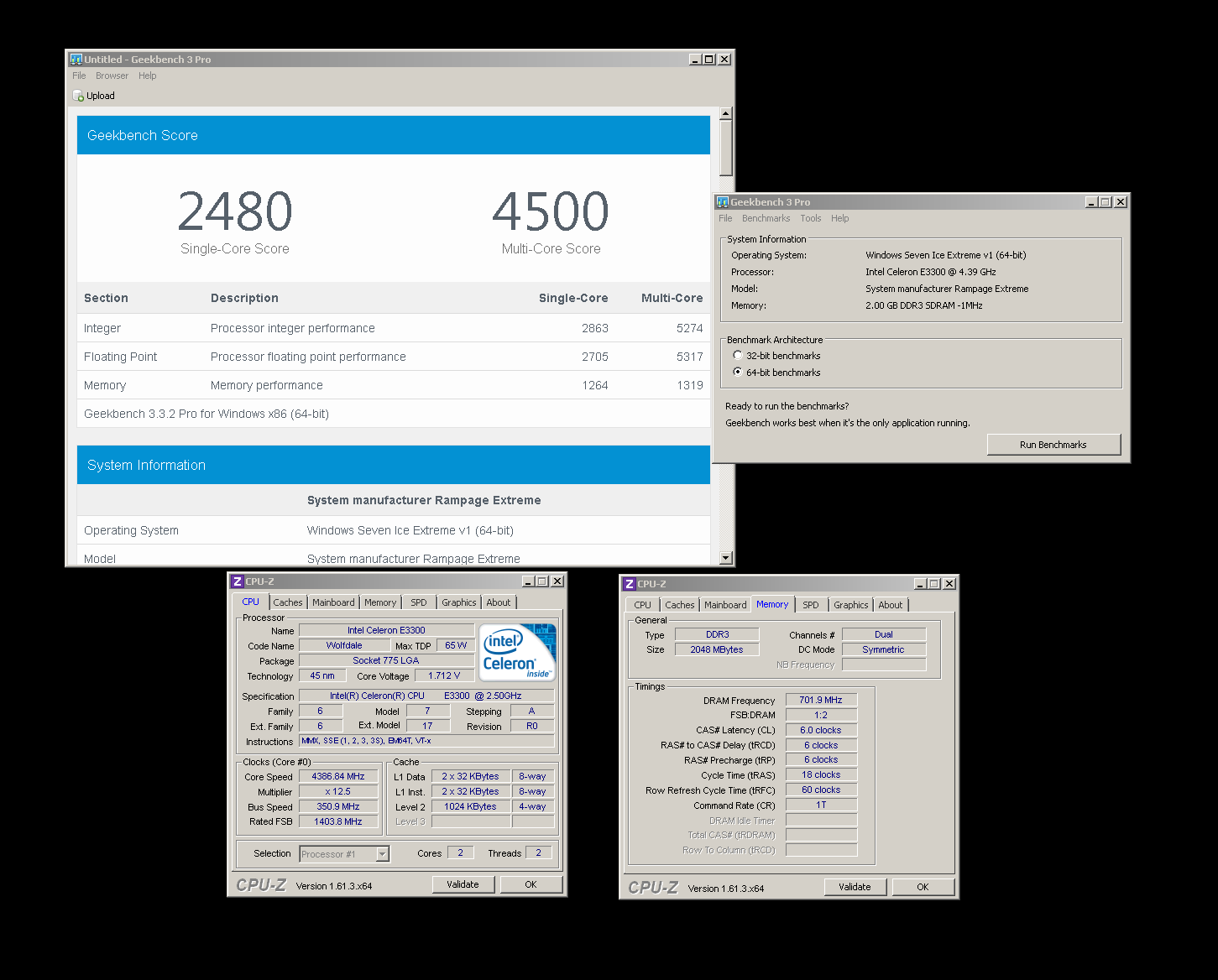Click the Core Speed 4386.84 MHz field
The image size is (1218, 980).
(338, 777)
